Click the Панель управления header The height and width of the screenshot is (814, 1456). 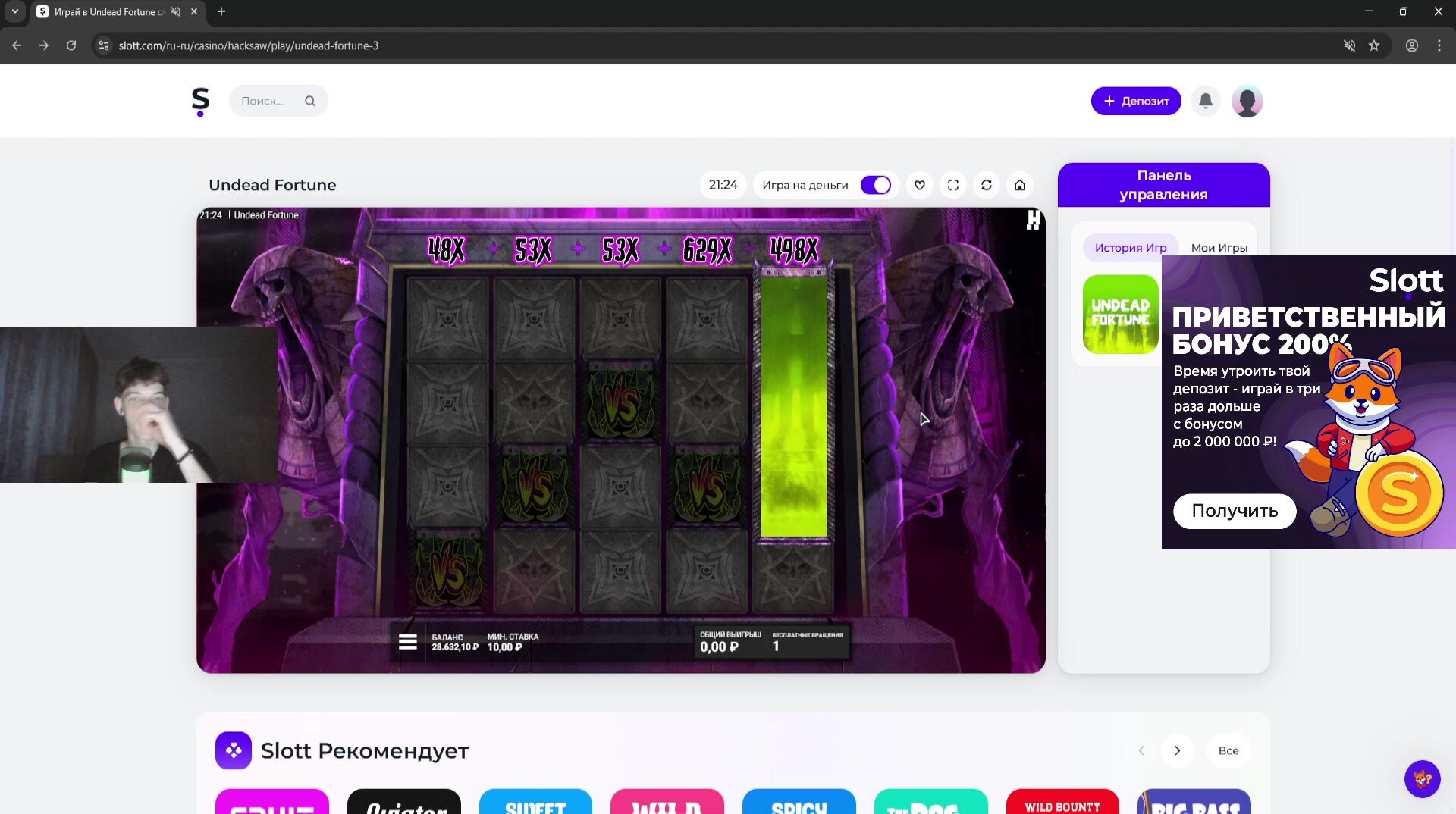coord(1164,185)
